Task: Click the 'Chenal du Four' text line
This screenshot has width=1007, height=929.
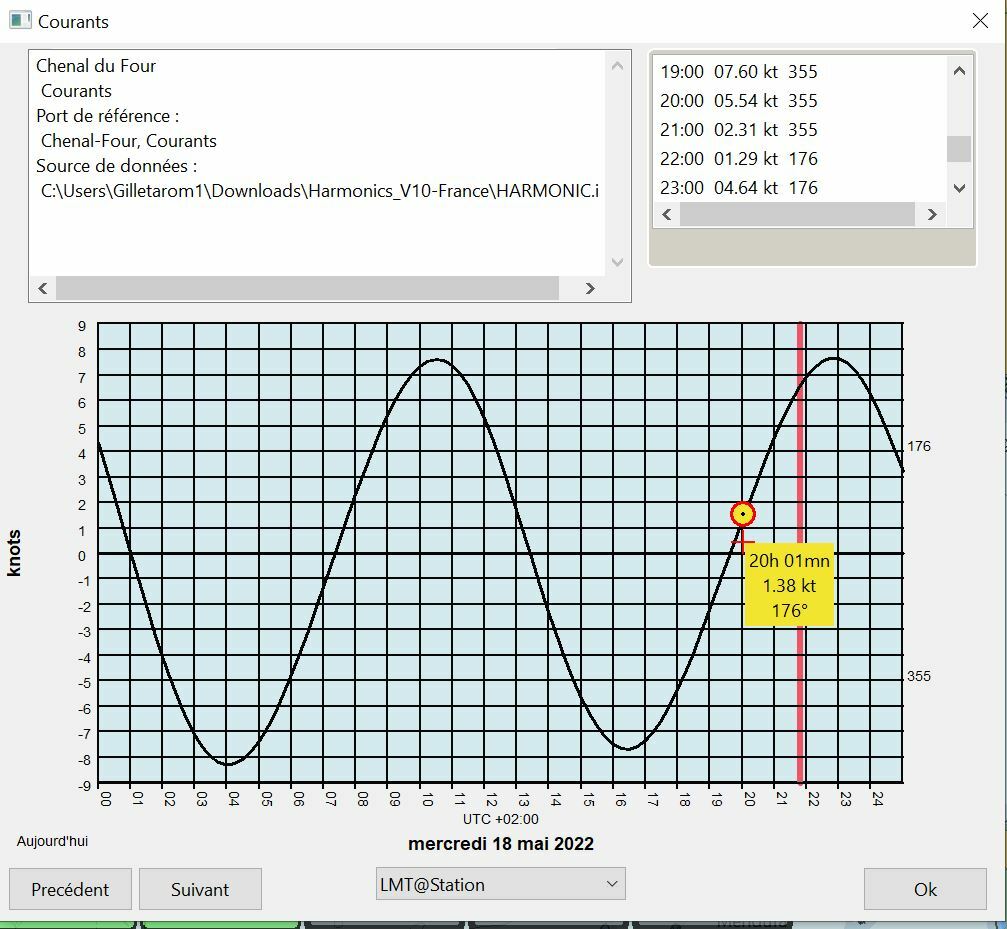Action: click(96, 65)
